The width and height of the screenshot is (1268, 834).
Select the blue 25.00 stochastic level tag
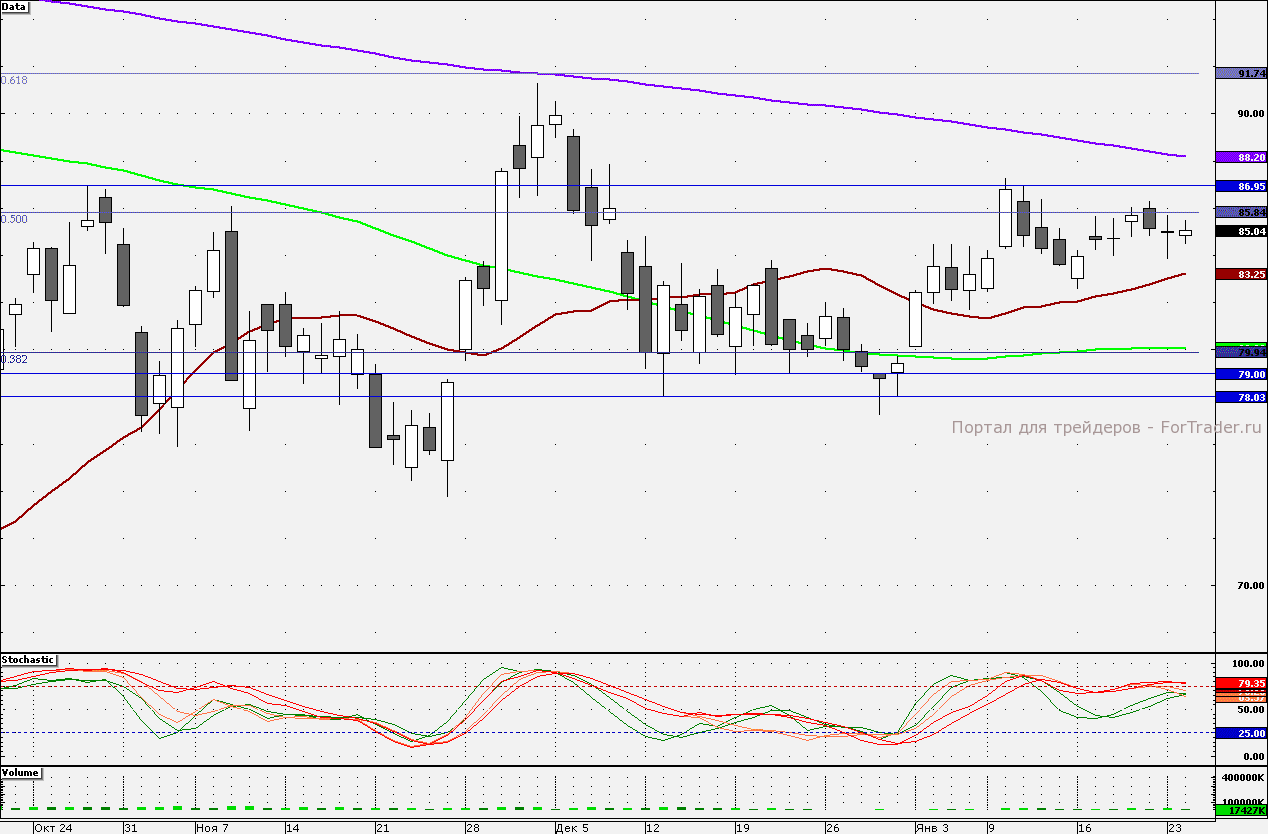[1240, 733]
